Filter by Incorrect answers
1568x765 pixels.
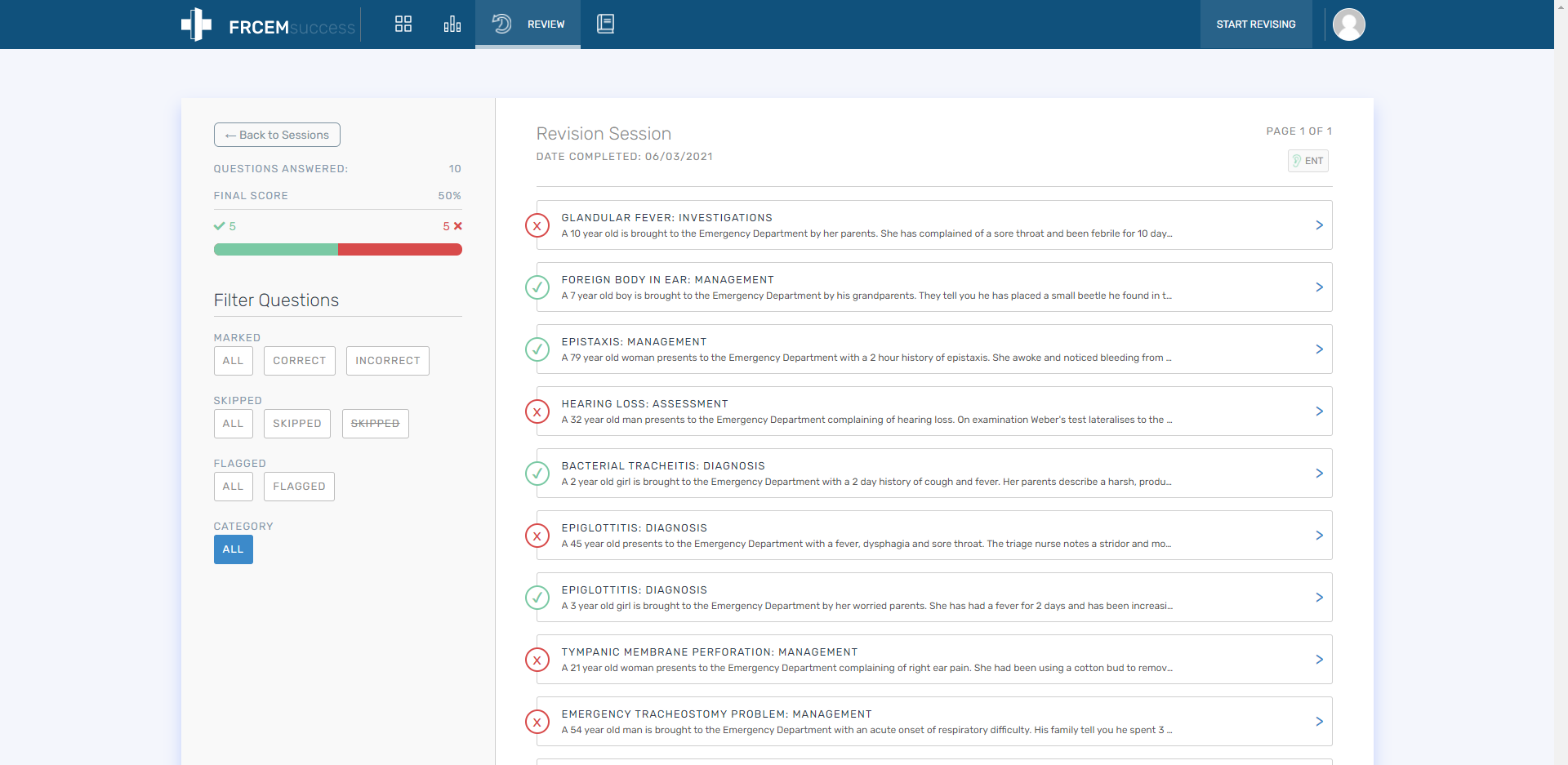pos(388,361)
